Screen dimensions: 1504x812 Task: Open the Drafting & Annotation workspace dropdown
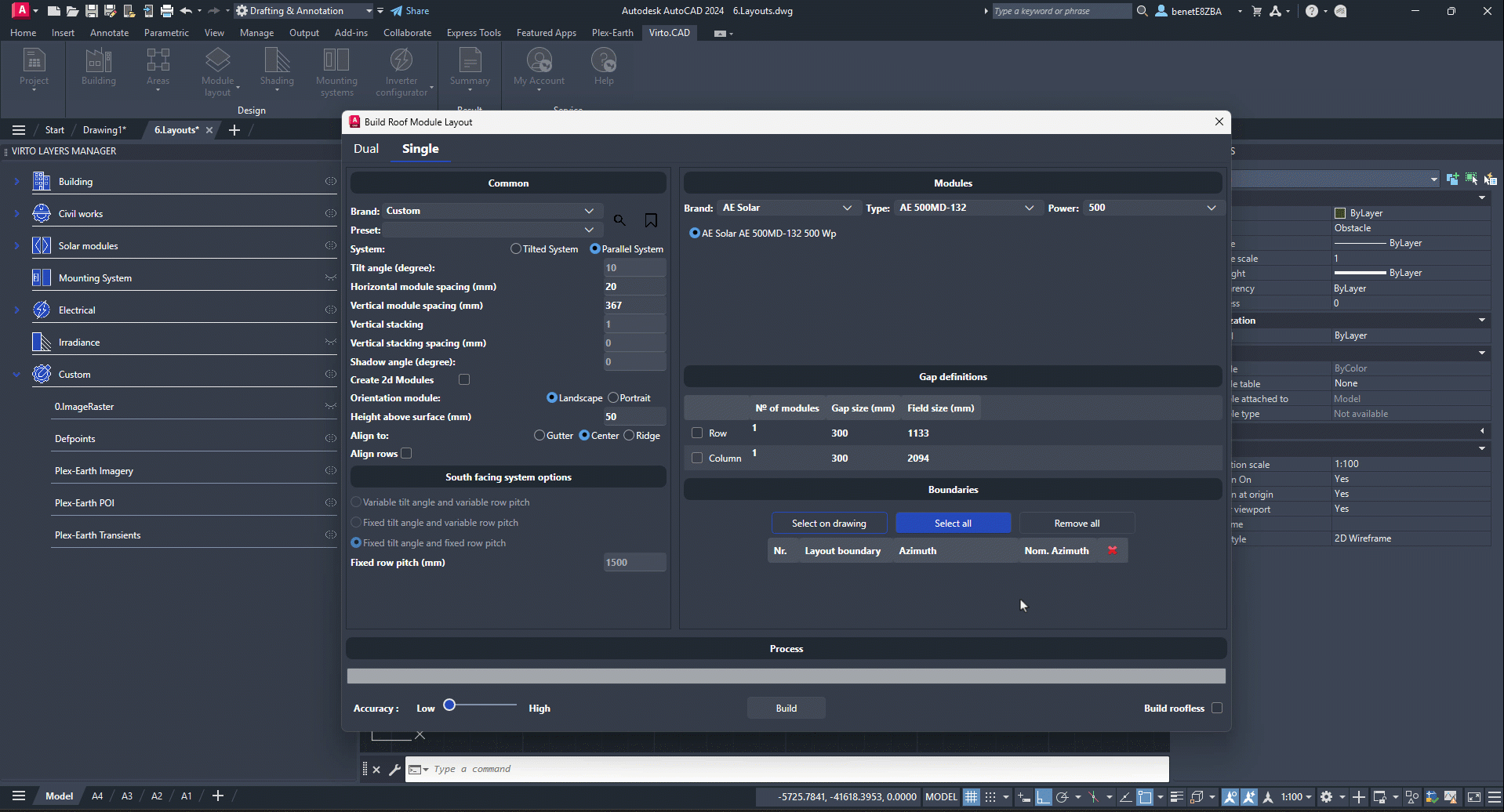pyautogui.click(x=306, y=11)
